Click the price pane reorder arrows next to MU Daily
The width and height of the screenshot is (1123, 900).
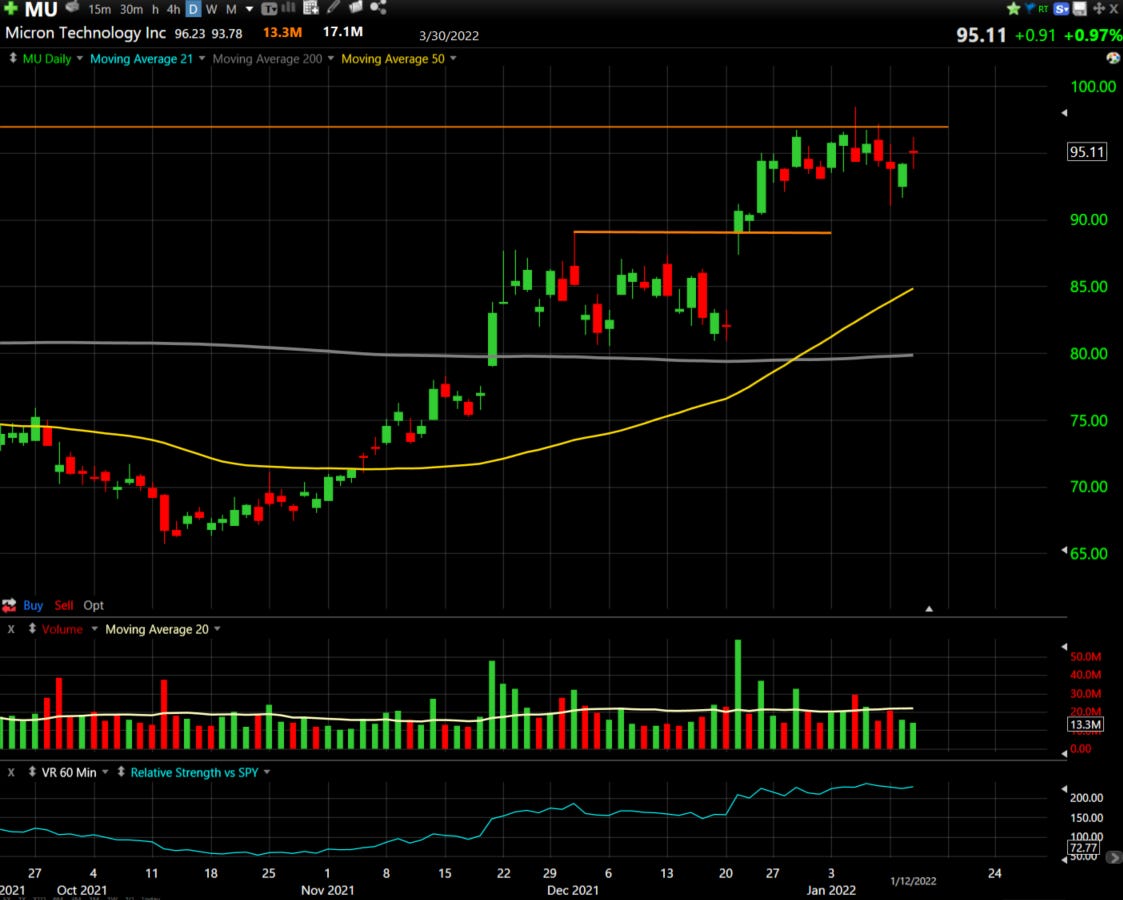[13, 58]
